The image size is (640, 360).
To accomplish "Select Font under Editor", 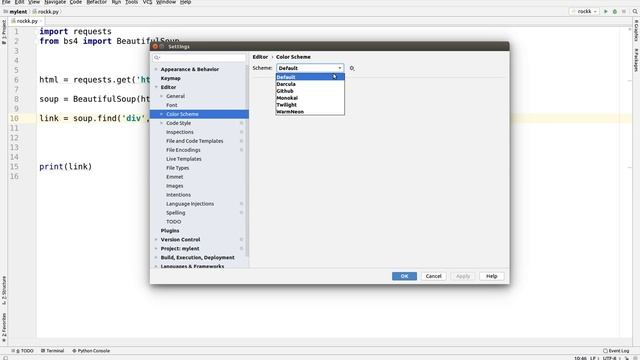I will [171, 105].
